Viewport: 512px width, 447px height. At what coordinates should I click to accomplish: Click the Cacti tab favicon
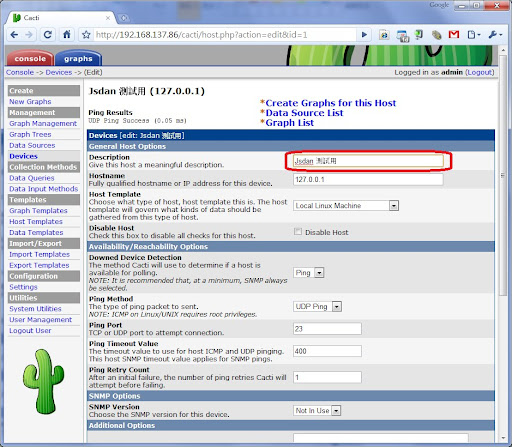16,18
